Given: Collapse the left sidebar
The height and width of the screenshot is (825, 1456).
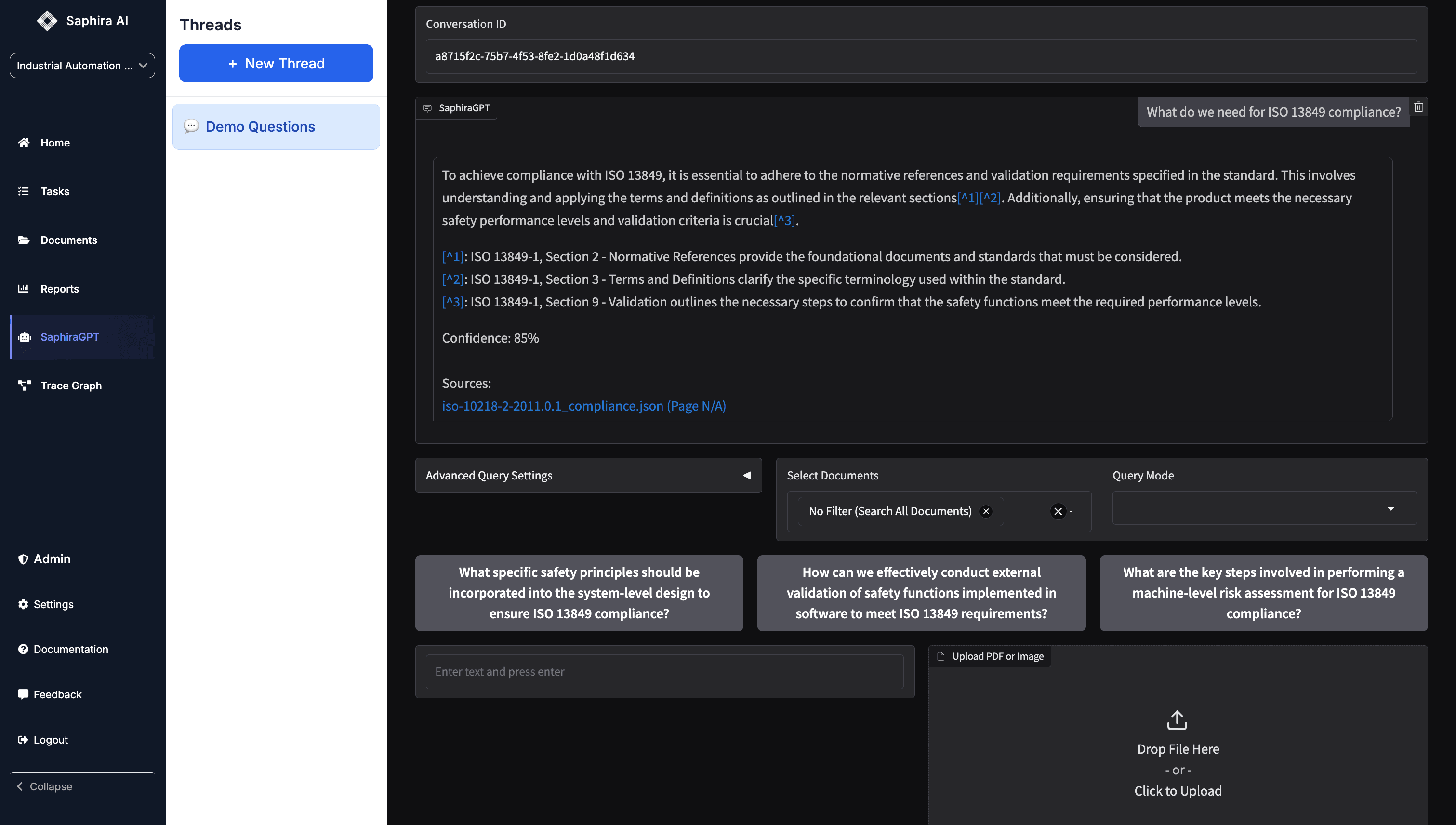Looking at the screenshot, I should point(51,786).
